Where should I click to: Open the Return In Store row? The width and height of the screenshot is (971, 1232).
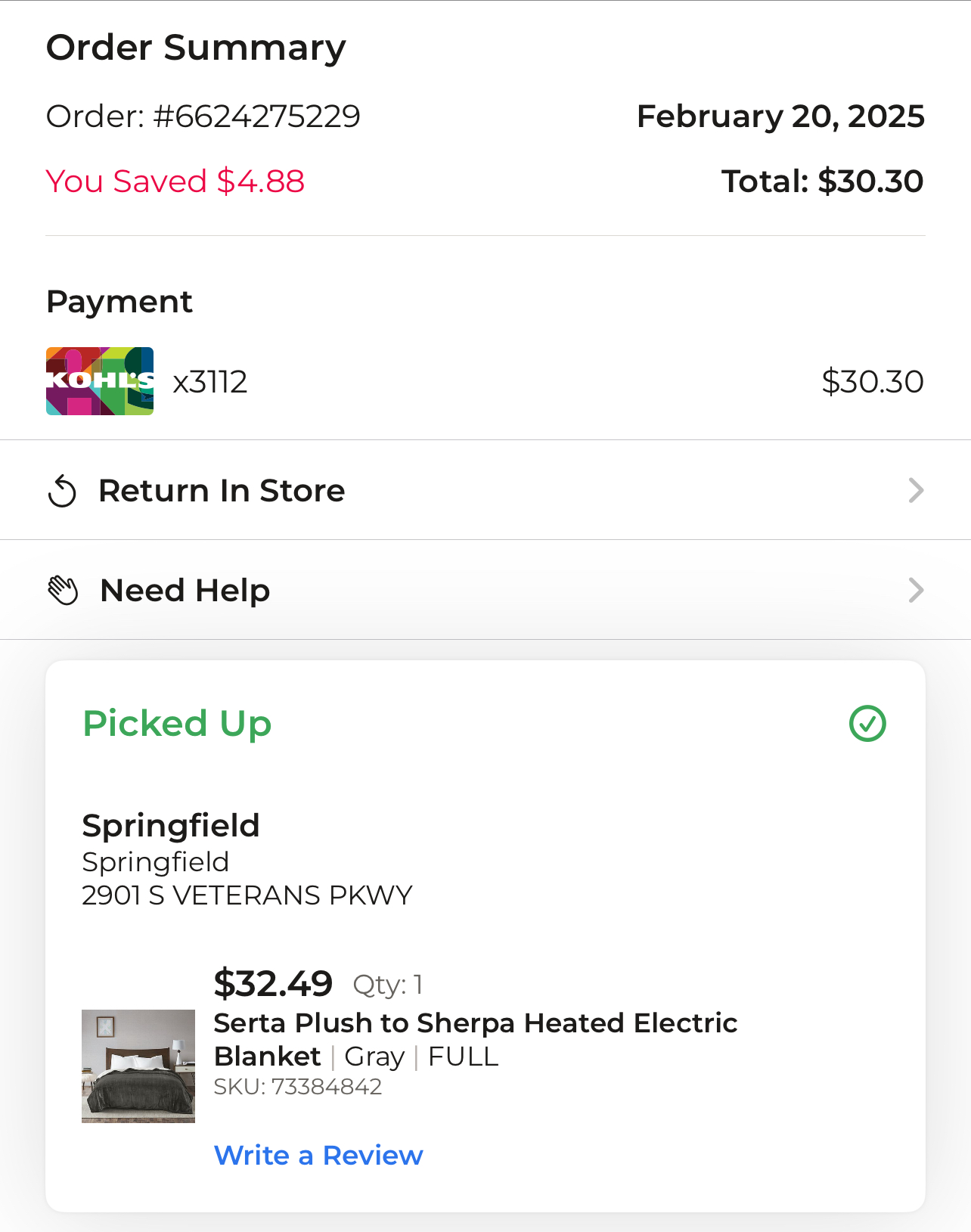point(485,490)
